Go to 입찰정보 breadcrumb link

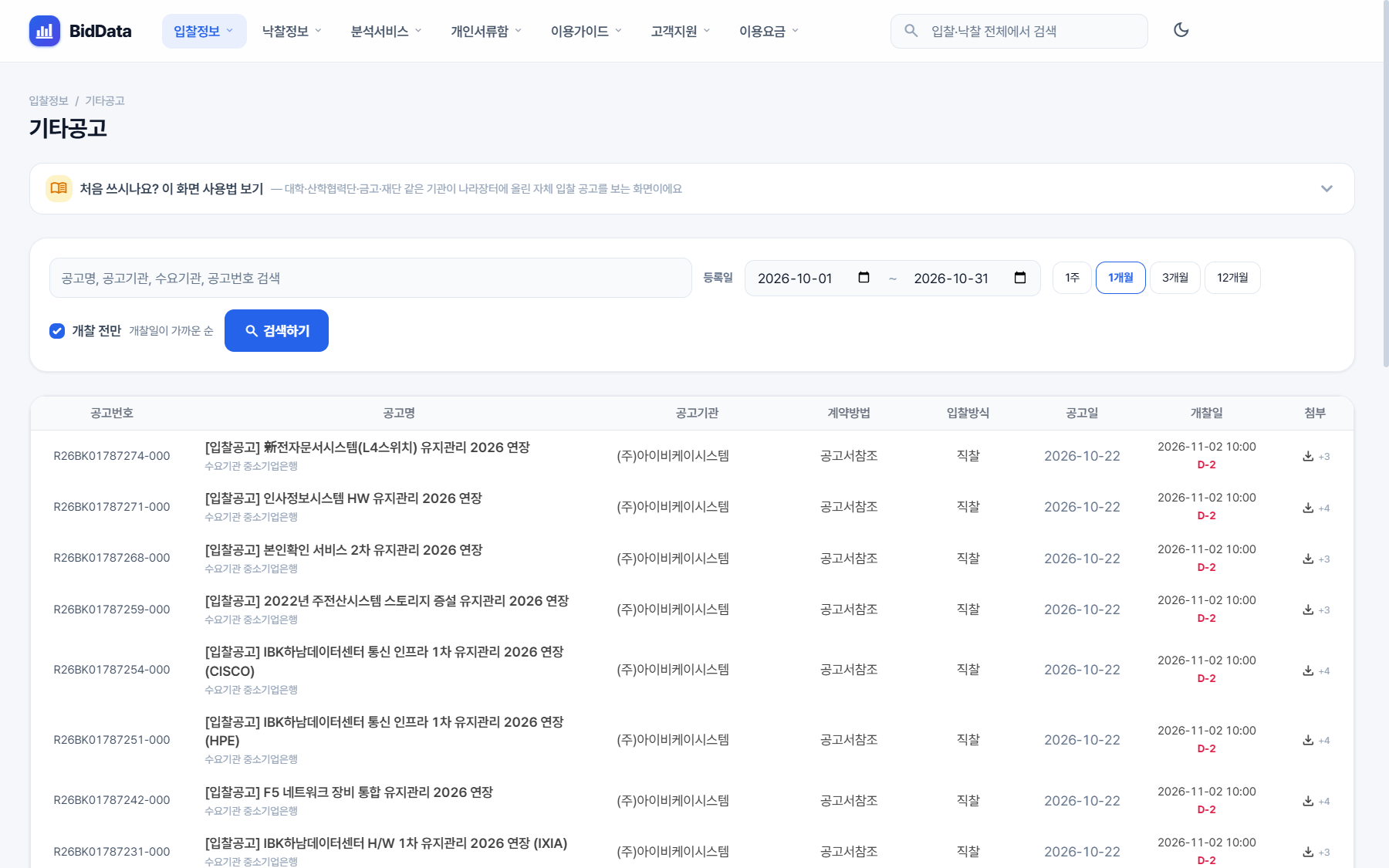click(49, 101)
